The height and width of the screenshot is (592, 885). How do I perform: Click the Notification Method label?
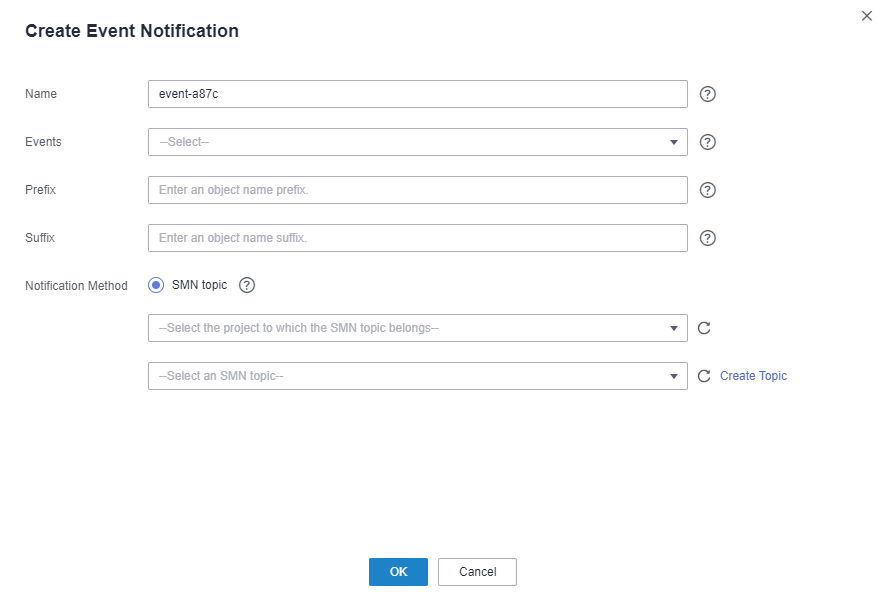click(x=76, y=286)
